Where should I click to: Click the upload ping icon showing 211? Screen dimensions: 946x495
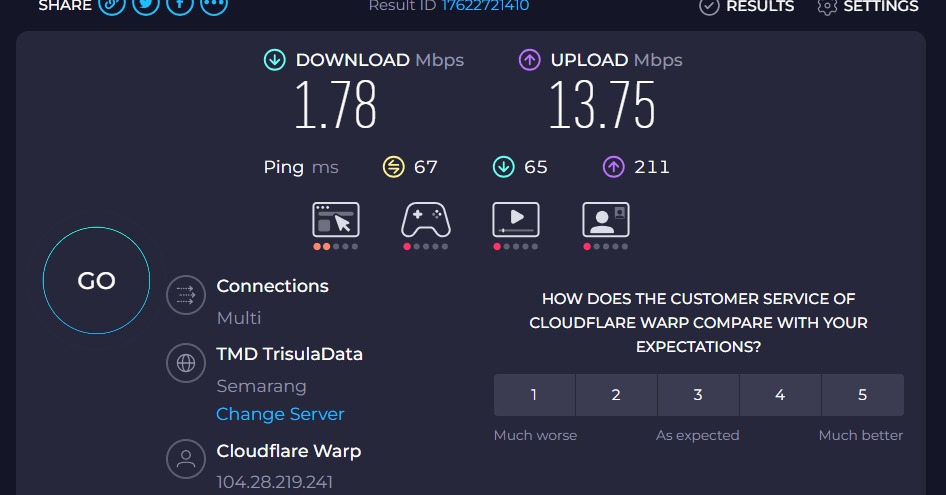(614, 167)
